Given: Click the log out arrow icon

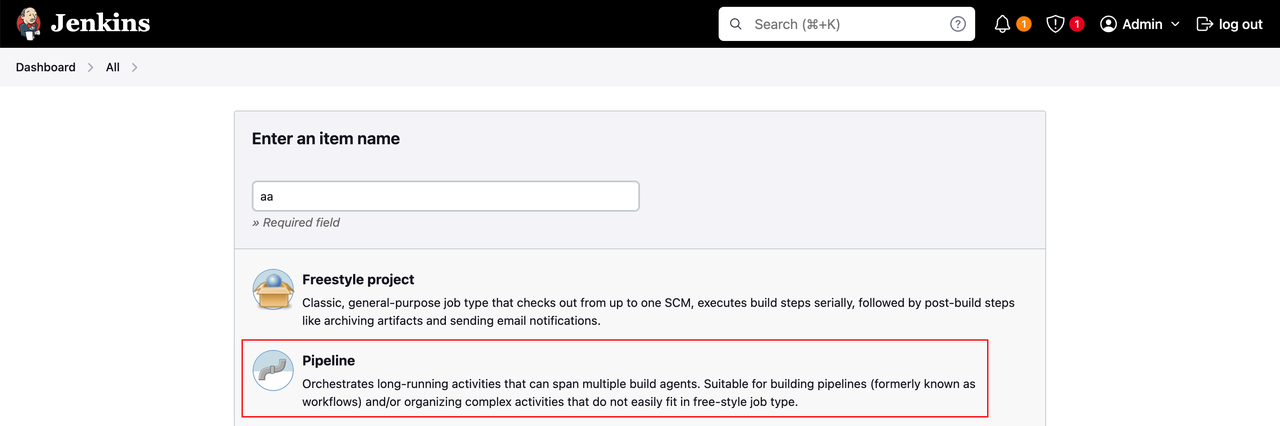Looking at the screenshot, I should (1205, 24).
